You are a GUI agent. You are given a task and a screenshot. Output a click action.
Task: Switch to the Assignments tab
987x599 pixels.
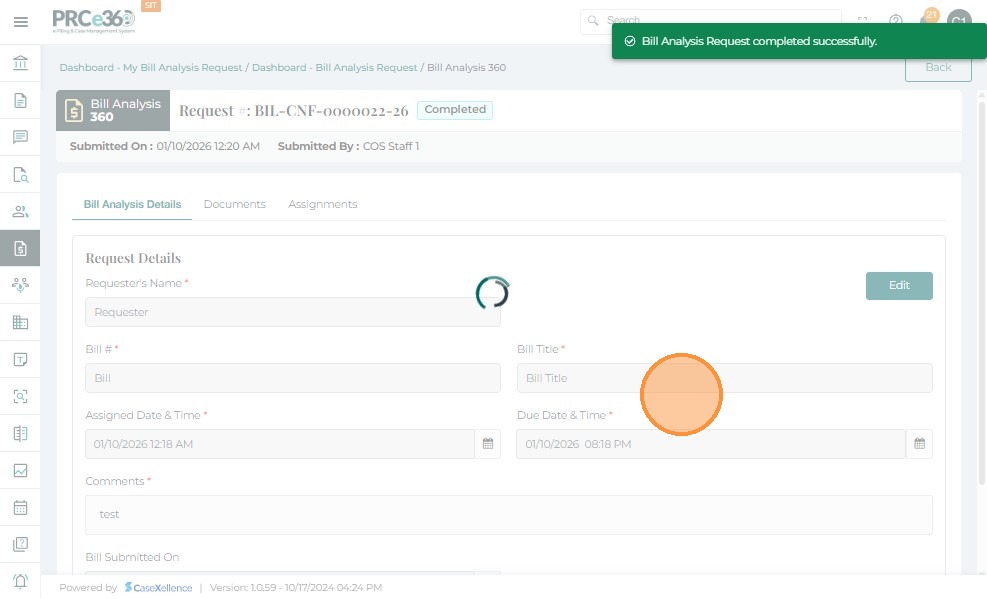pyautogui.click(x=323, y=204)
